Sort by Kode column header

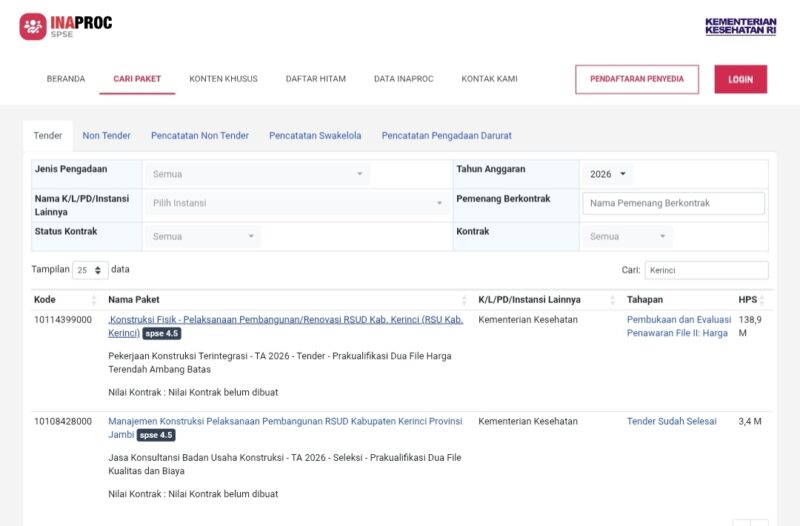coord(65,300)
